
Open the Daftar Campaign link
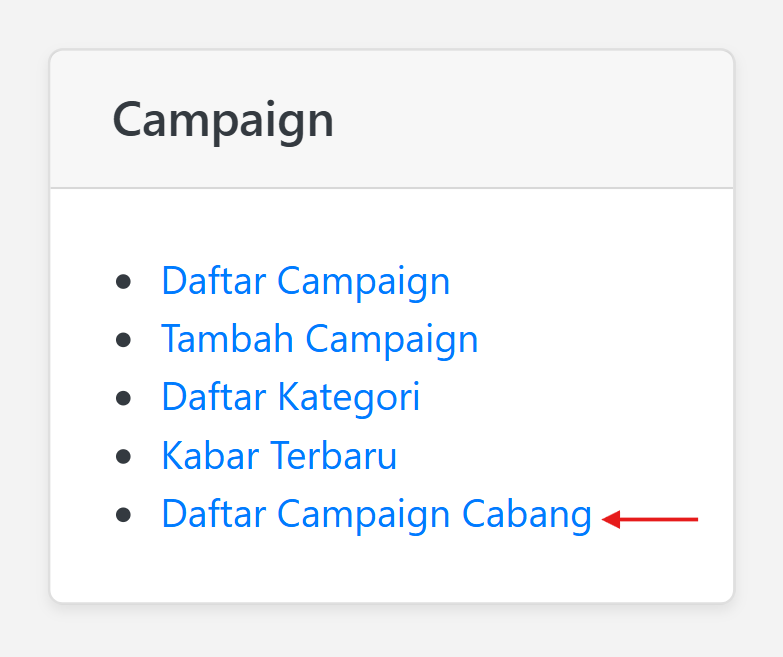tap(305, 281)
